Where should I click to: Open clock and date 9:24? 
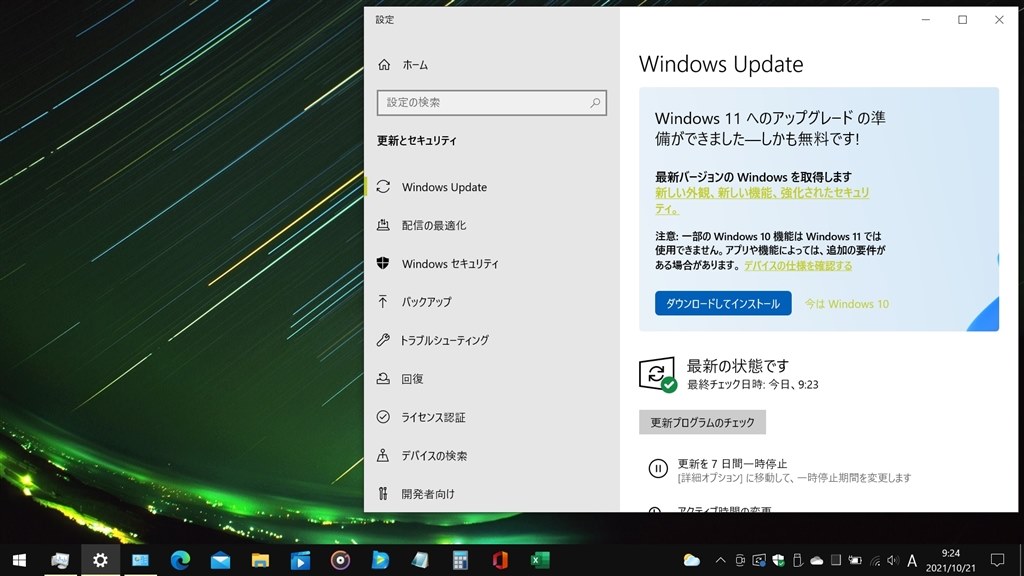point(951,560)
